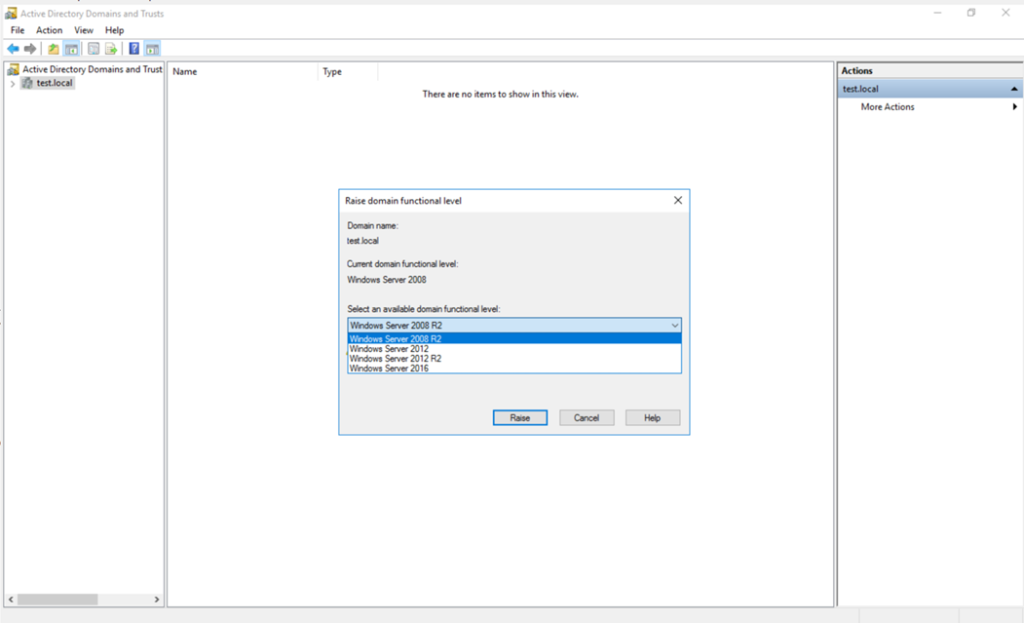Select Active Directory Domains and Trusts root node

92,69
